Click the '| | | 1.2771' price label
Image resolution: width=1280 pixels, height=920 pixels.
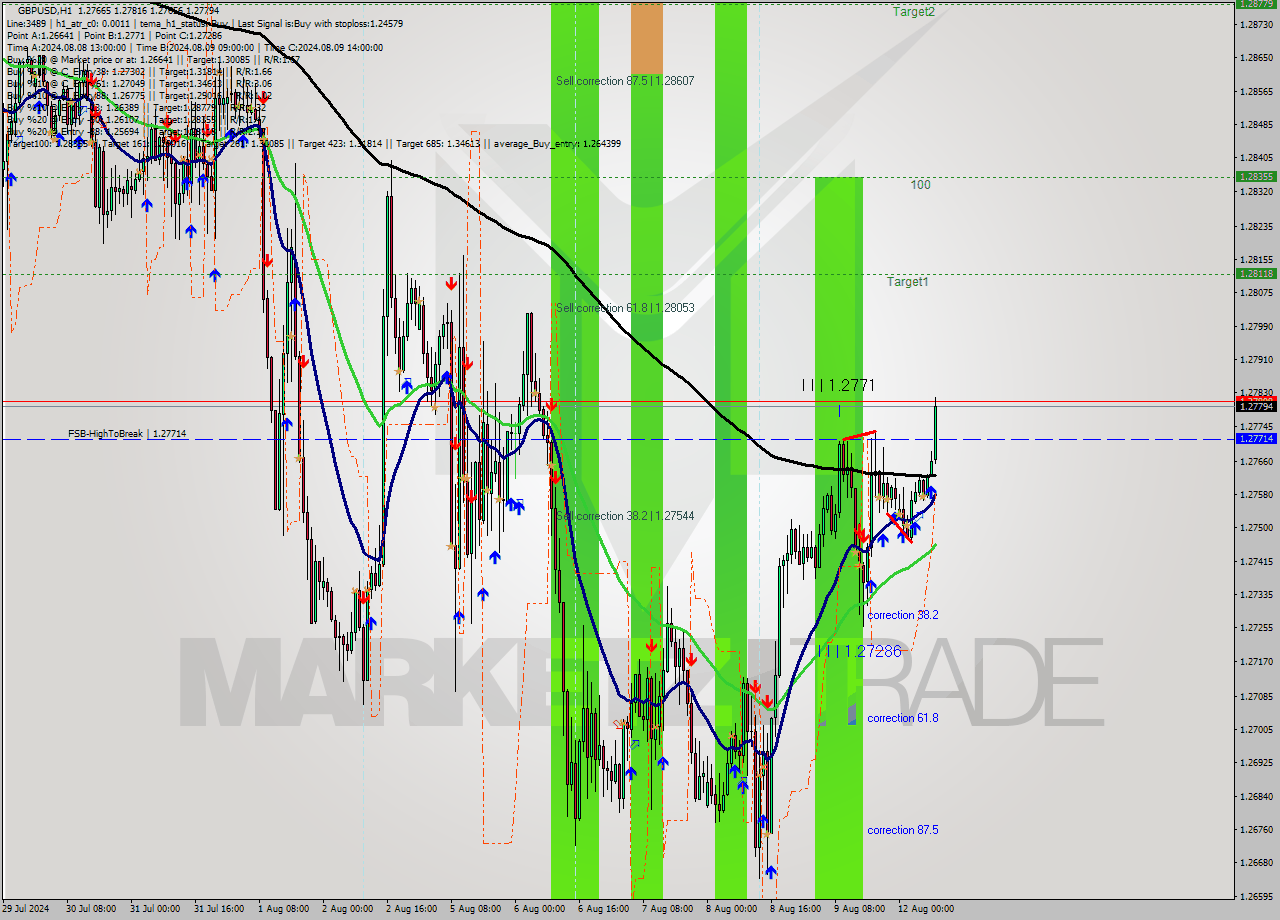click(838, 385)
